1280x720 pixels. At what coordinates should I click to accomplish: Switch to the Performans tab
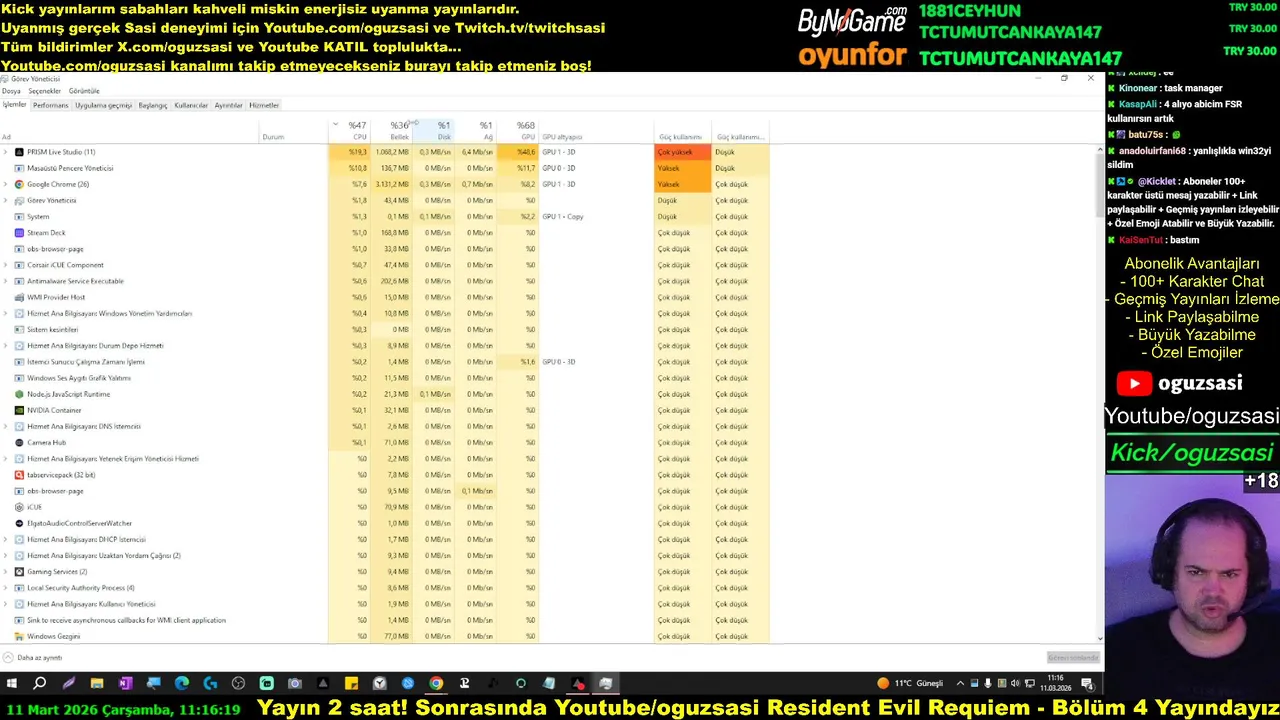click(50, 105)
